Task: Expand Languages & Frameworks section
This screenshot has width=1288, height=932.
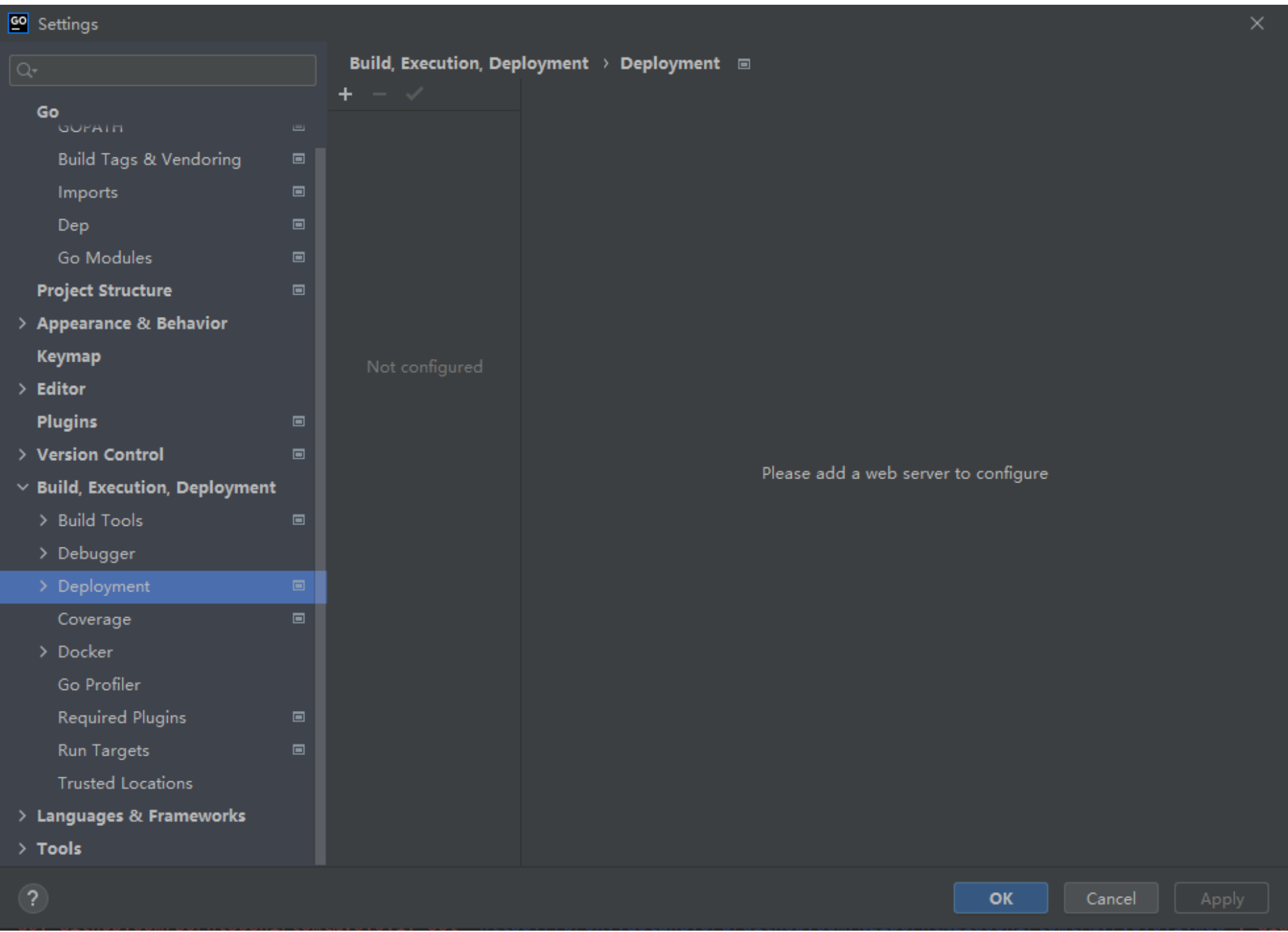Action: click(22, 816)
